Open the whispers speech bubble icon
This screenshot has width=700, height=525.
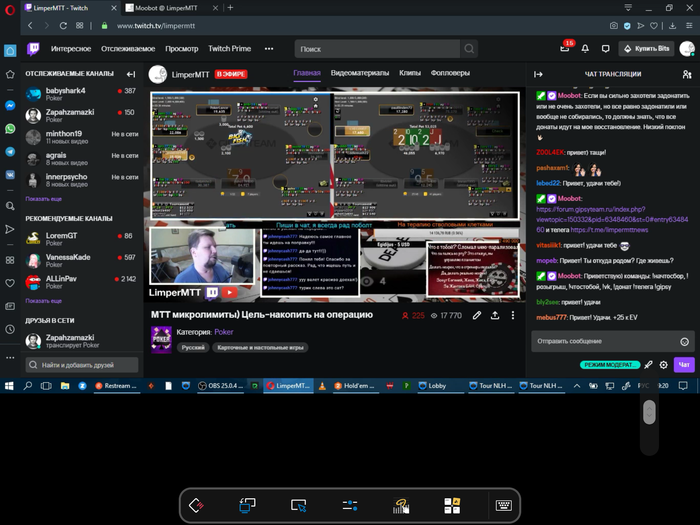605,49
